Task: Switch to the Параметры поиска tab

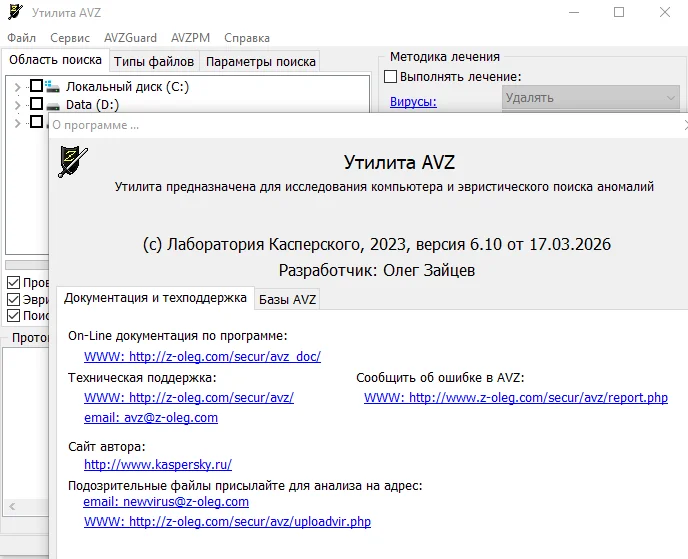Action: [261, 62]
